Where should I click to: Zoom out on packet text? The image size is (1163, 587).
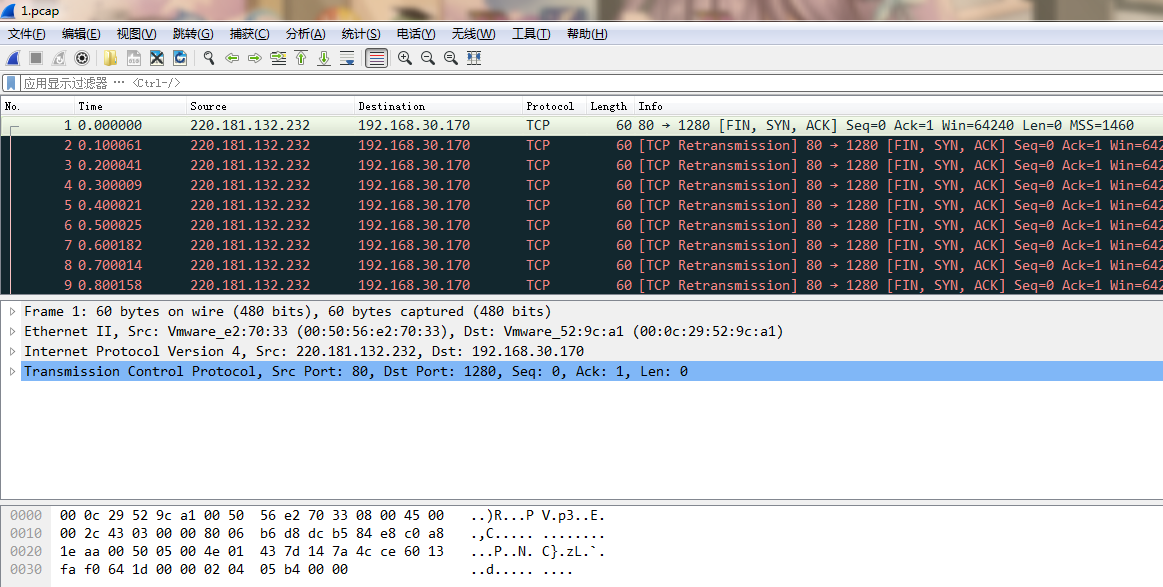point(428,58)
